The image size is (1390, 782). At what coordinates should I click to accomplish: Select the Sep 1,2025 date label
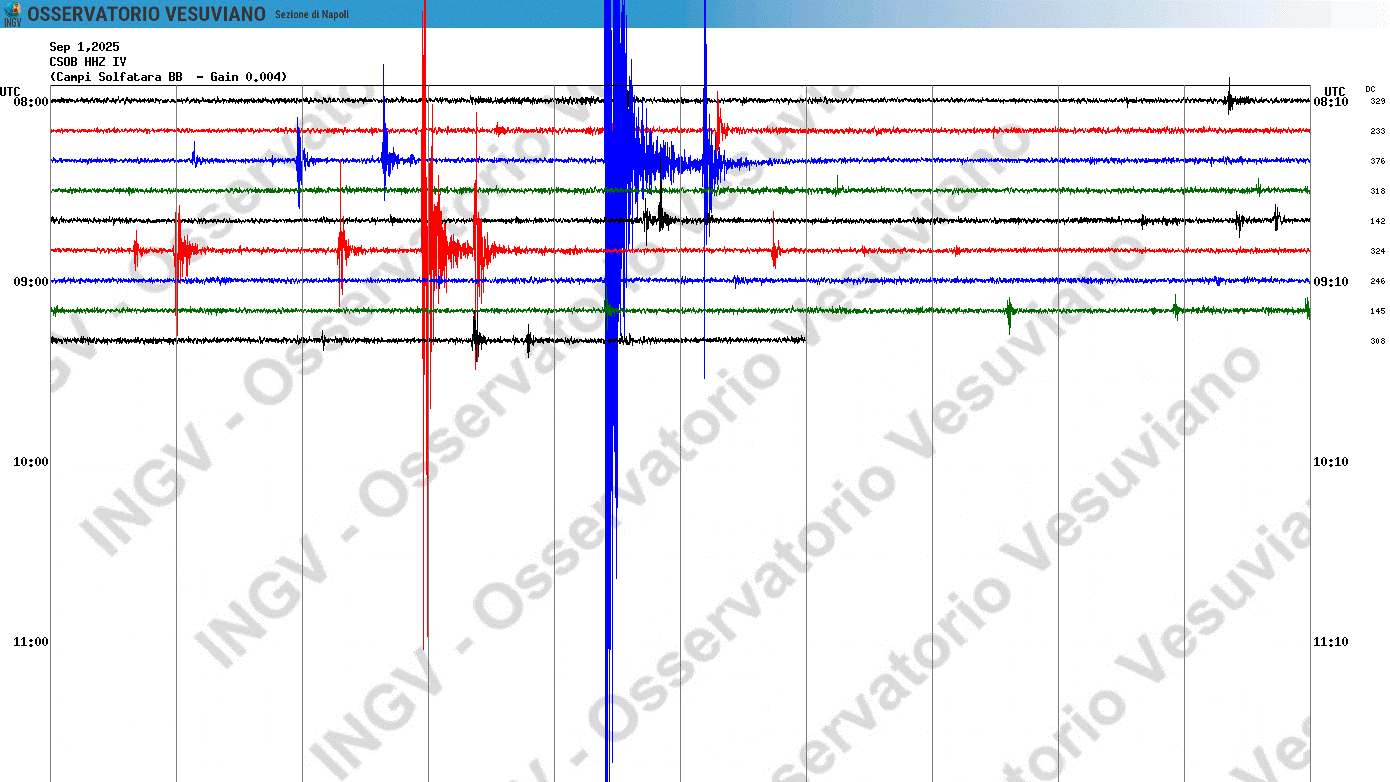coord(84,47)
